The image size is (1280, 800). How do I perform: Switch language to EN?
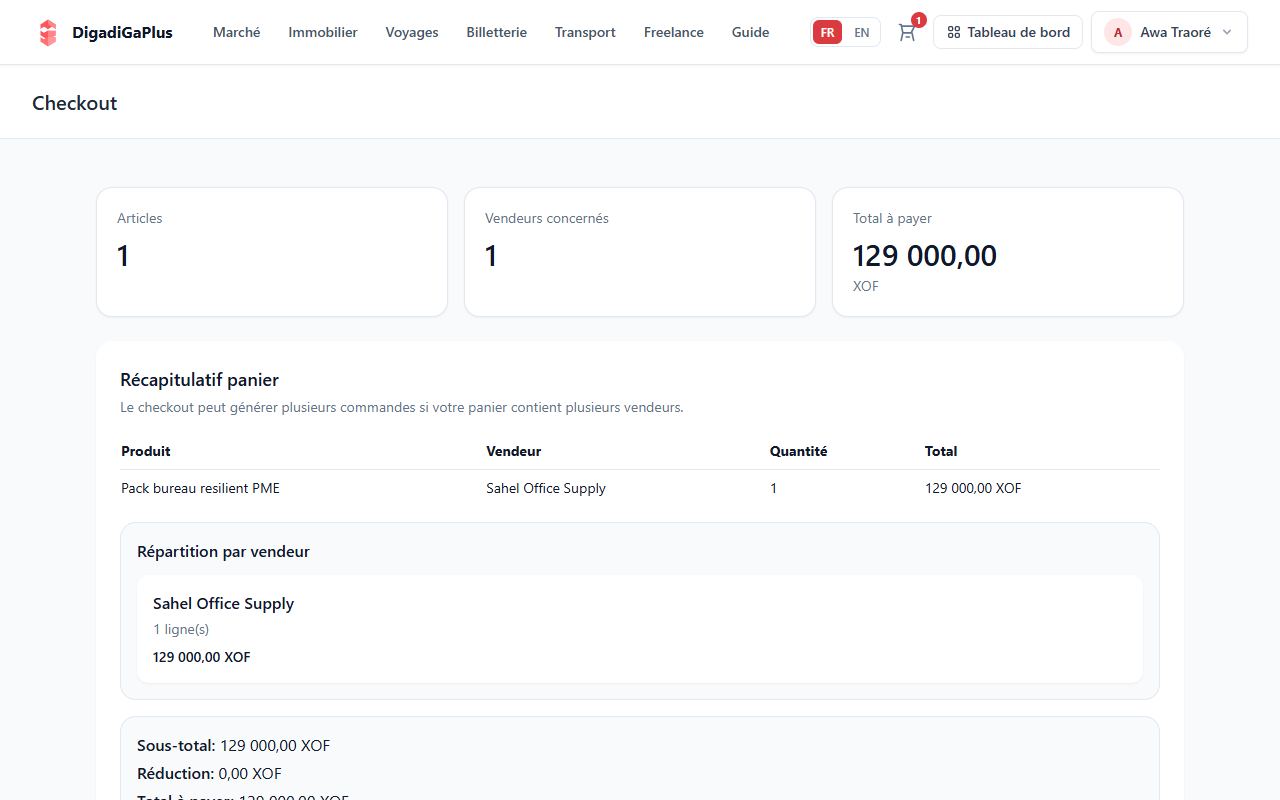[x=862, y=32]
